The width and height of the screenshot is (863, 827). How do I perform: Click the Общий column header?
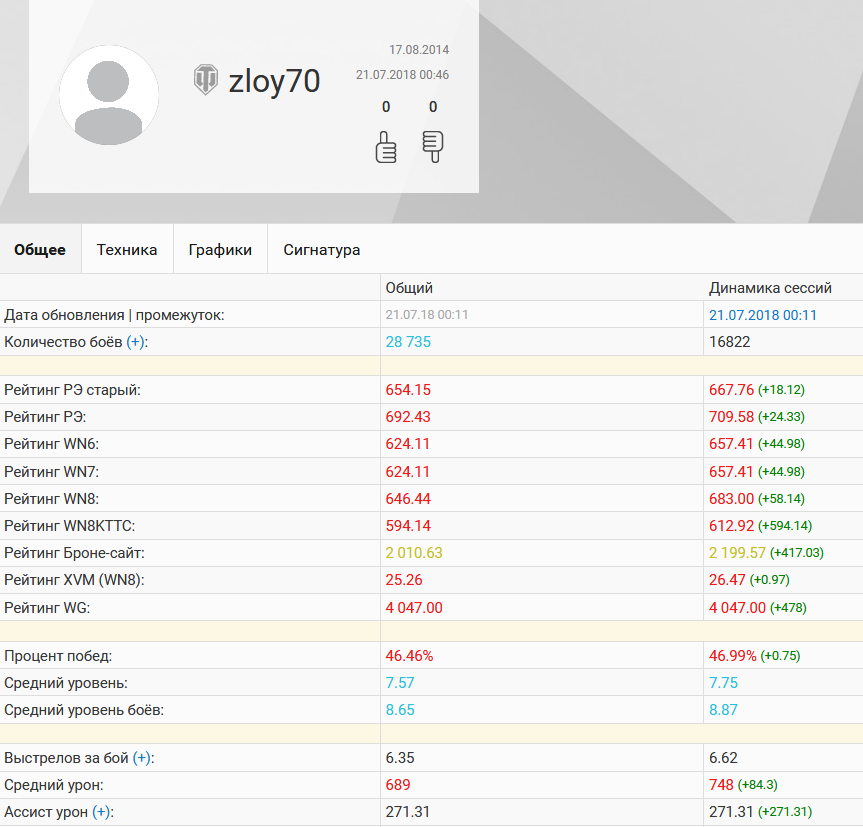409,288
